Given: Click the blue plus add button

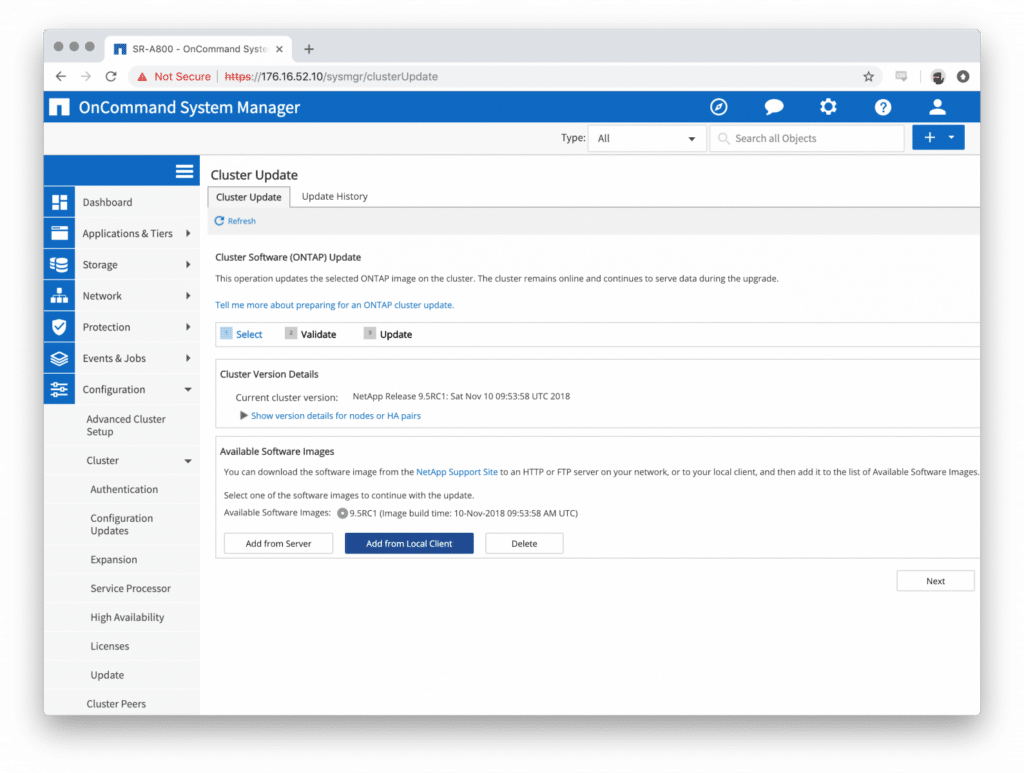Looking at the screenshot, I should tap(929, 137).
